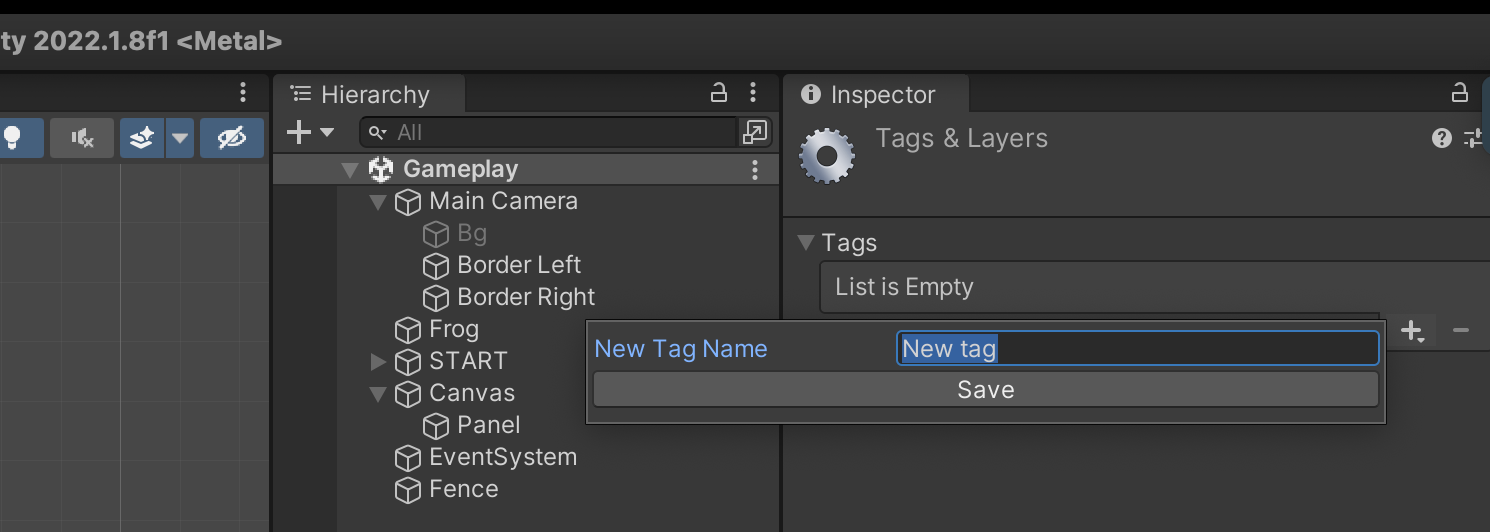Switch to the Inspector tab
Image resolution: width=1490 pixels, height=532 pixels.
870,95
